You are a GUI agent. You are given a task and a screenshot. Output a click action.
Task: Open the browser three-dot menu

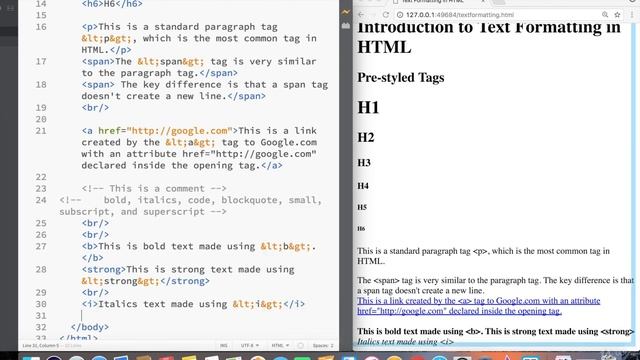632,15
